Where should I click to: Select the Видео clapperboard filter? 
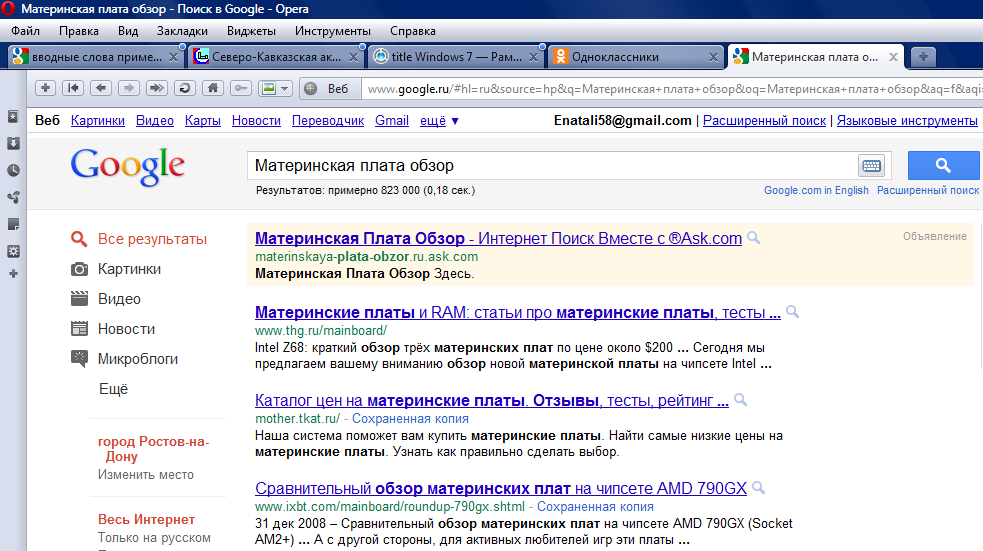[106, 299]
